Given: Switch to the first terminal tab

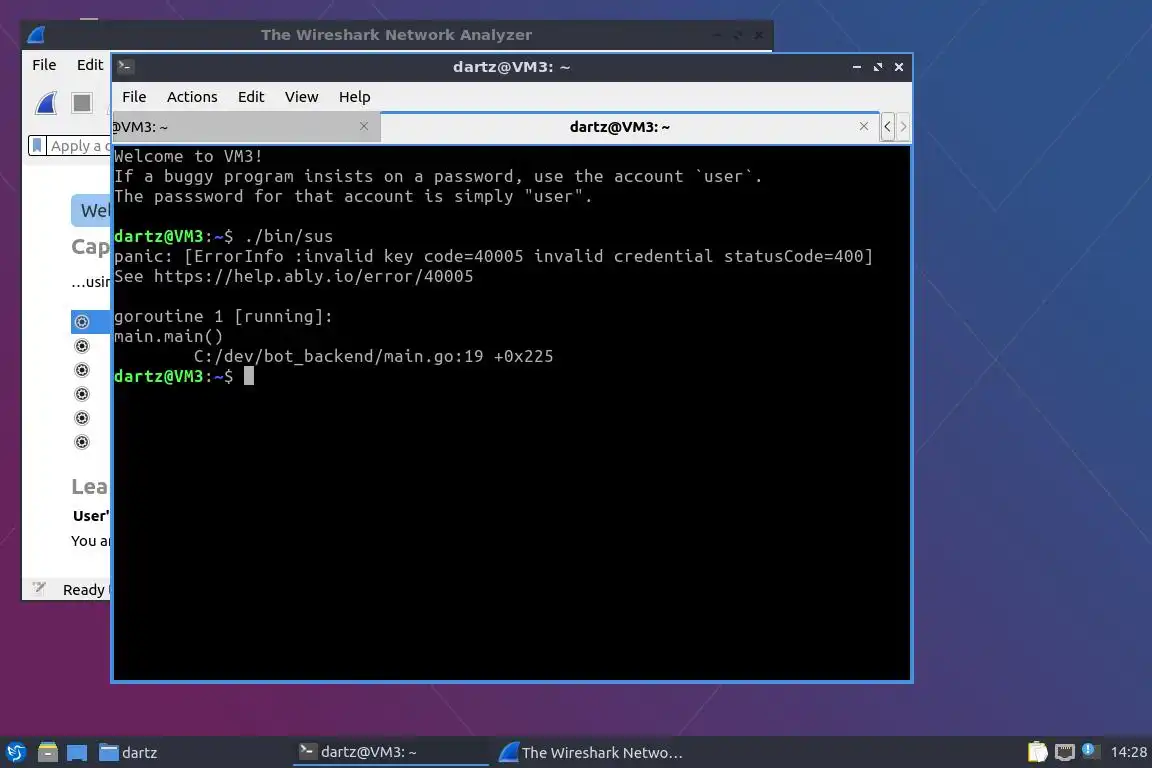Looking at the screenshot, I should 245,127.
